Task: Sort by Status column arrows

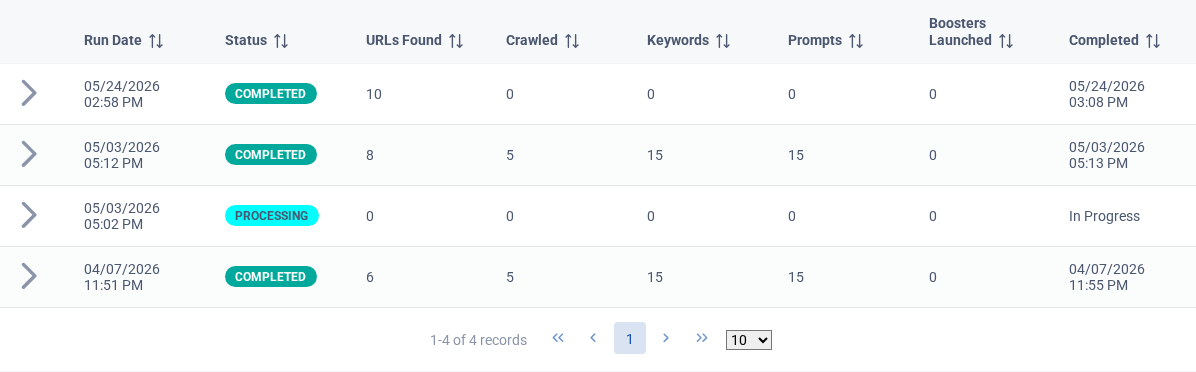Action: click(x=281, y=41)
